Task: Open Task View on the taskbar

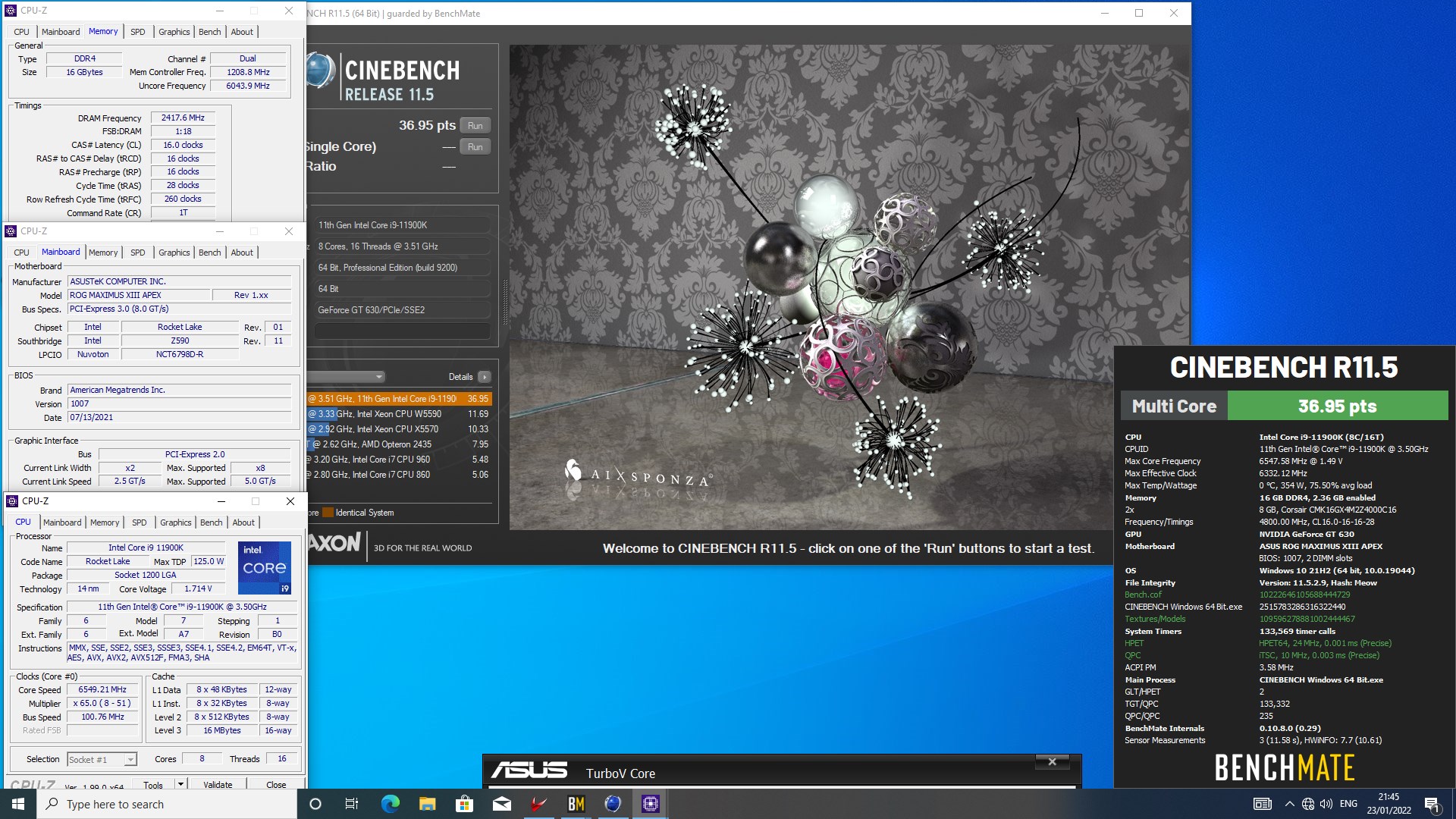Action: (x=352, y=804)
